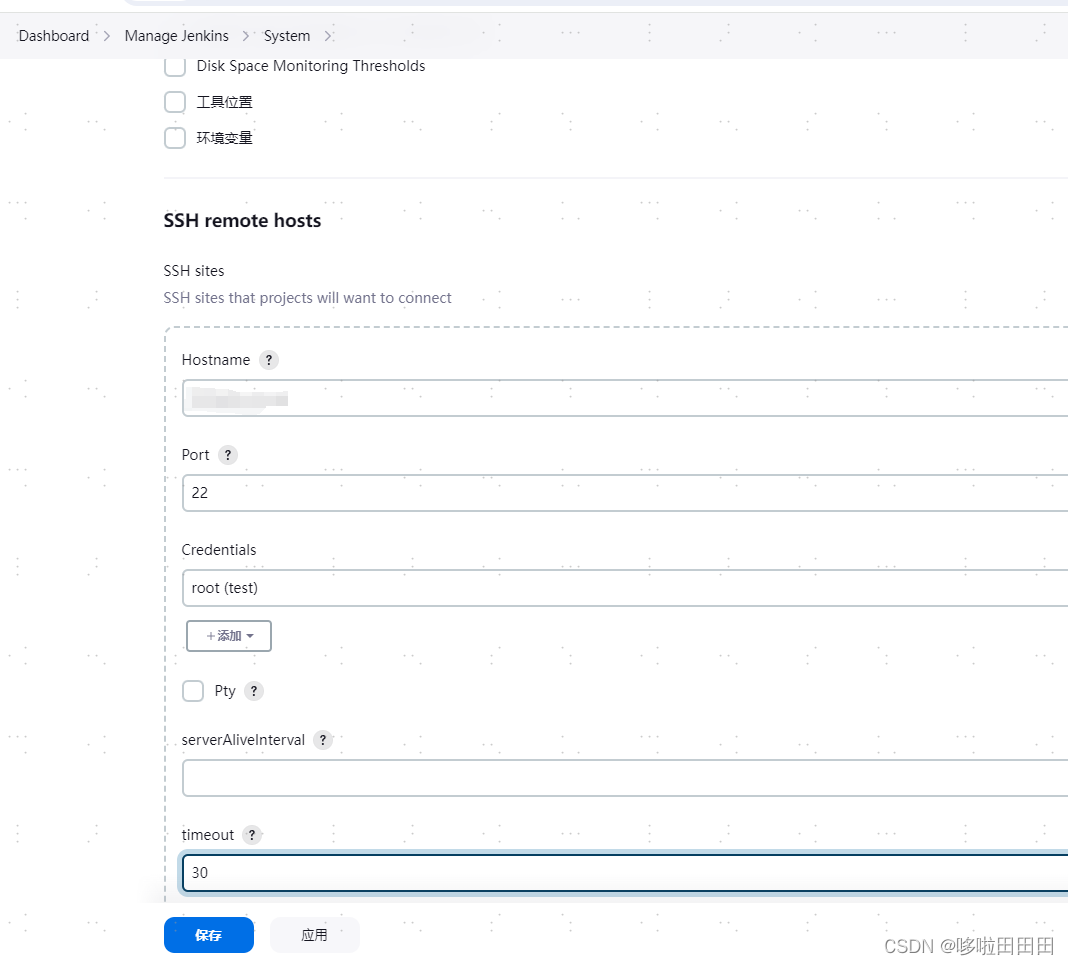The width and height of the screenshot is (1068, 965).
Task: Click the Hostname help question mark icon
Action: [268, 360]
